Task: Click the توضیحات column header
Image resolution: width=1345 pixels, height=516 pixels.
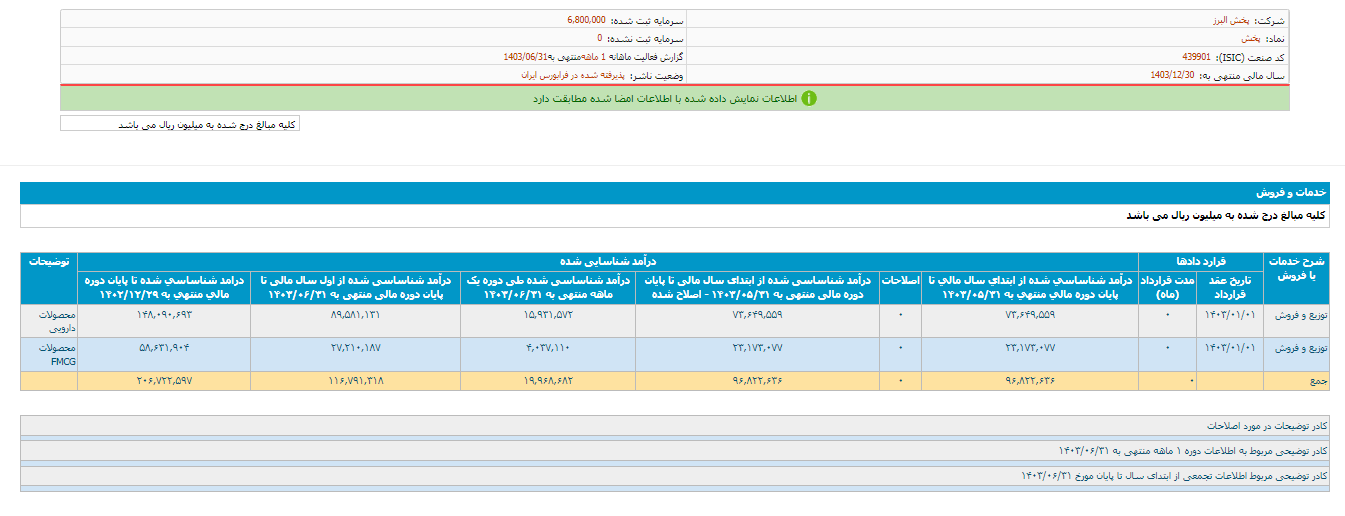Action: click(49, 261)
